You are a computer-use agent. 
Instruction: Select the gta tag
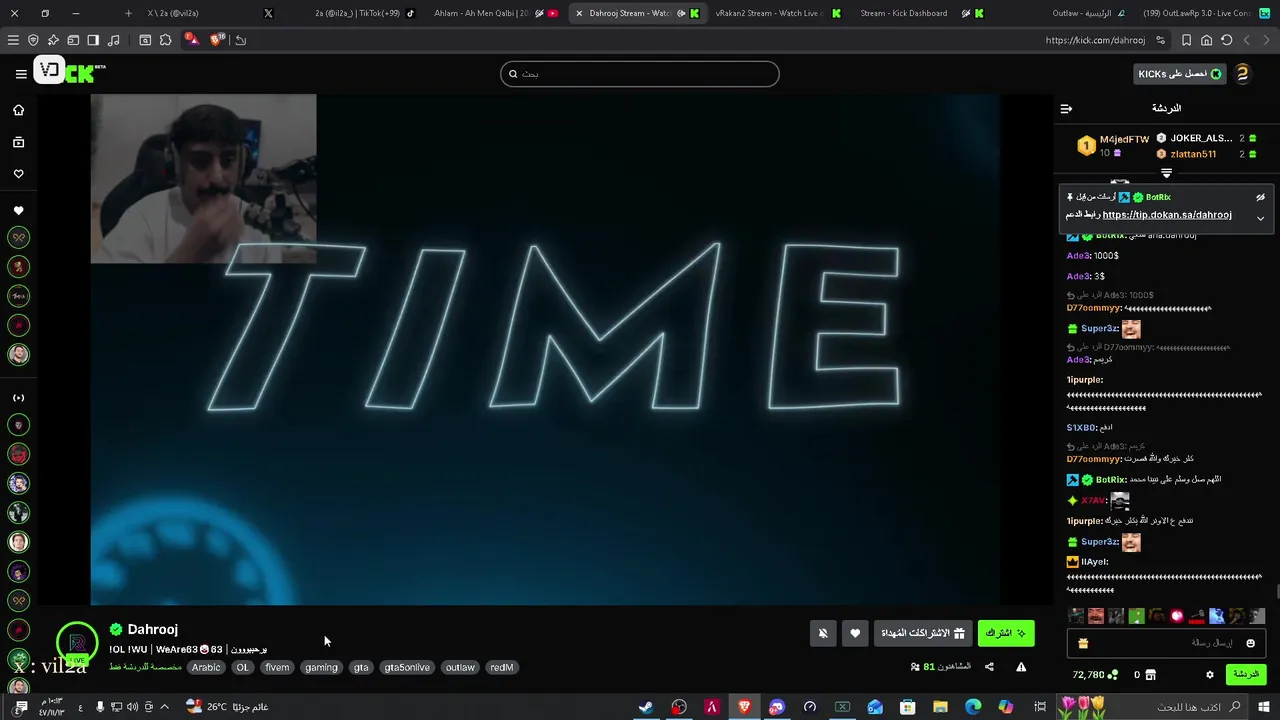[x=361, y=667]
